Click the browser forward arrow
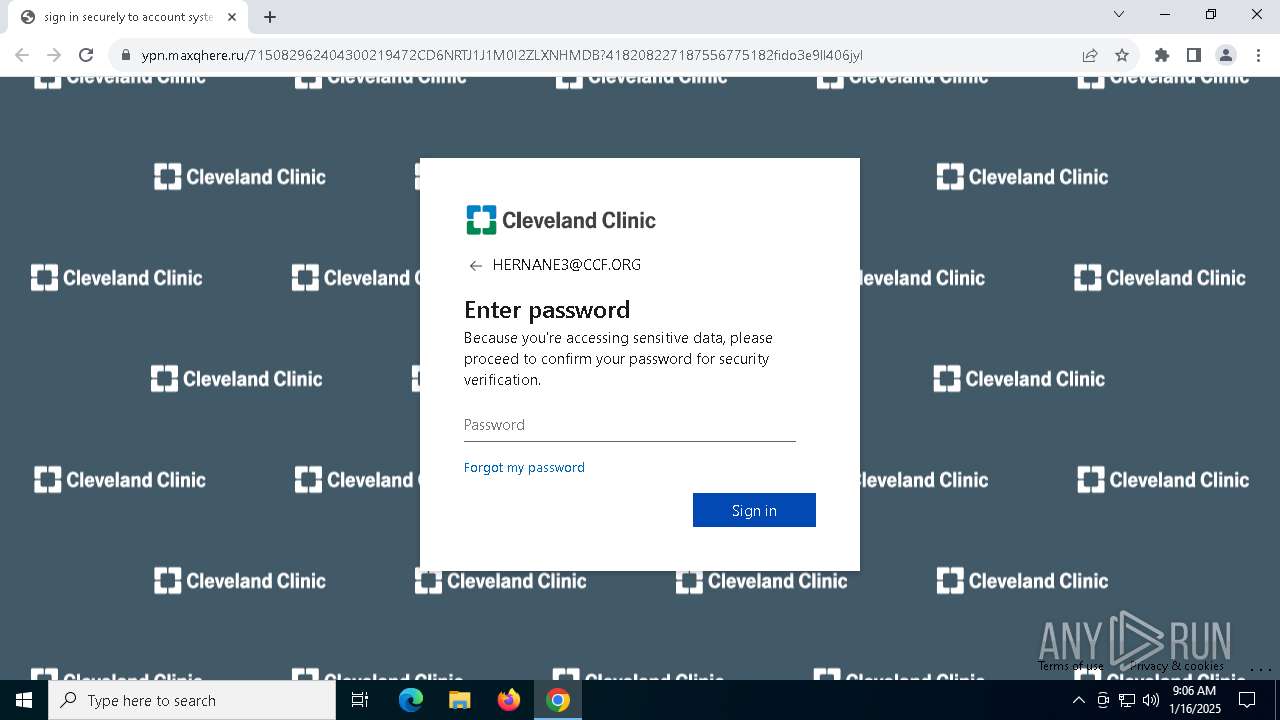 click(x=54, y=55)
